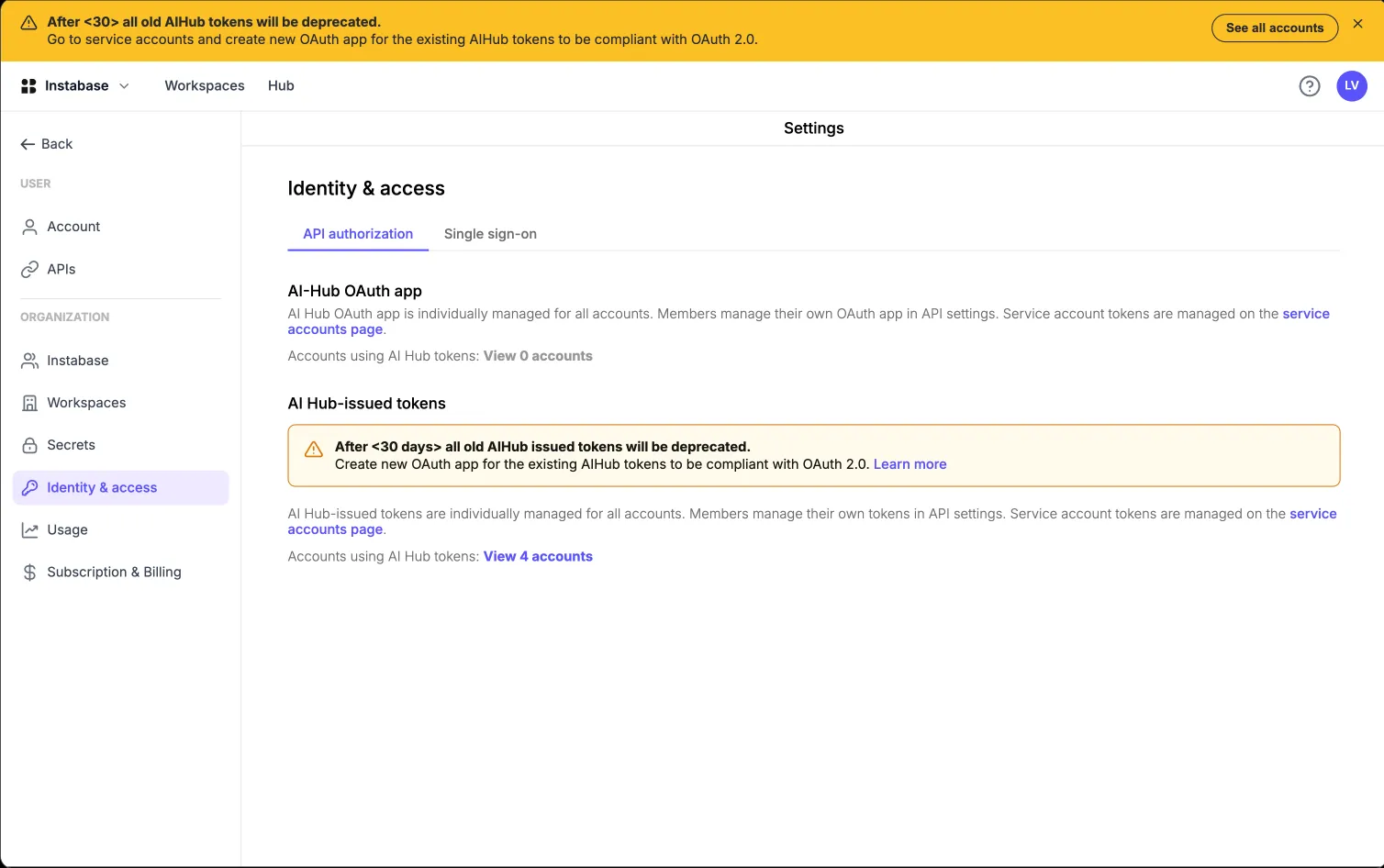Expand the Instabase switcher dropdown chevron
The image size is (1384, 868).
[x=124, y=86]
